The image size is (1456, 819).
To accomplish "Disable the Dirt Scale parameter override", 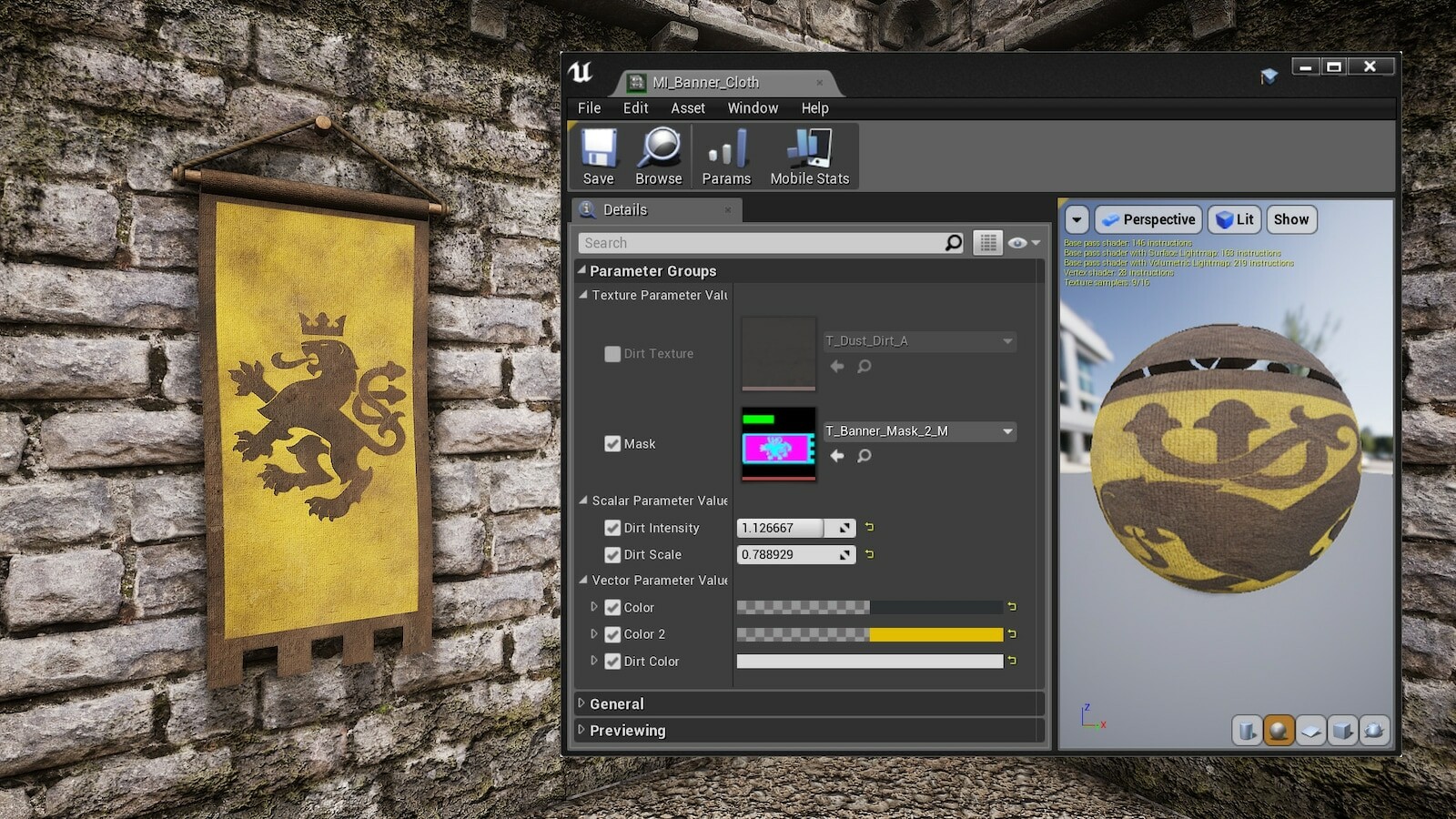I will (x=612, y=554).
